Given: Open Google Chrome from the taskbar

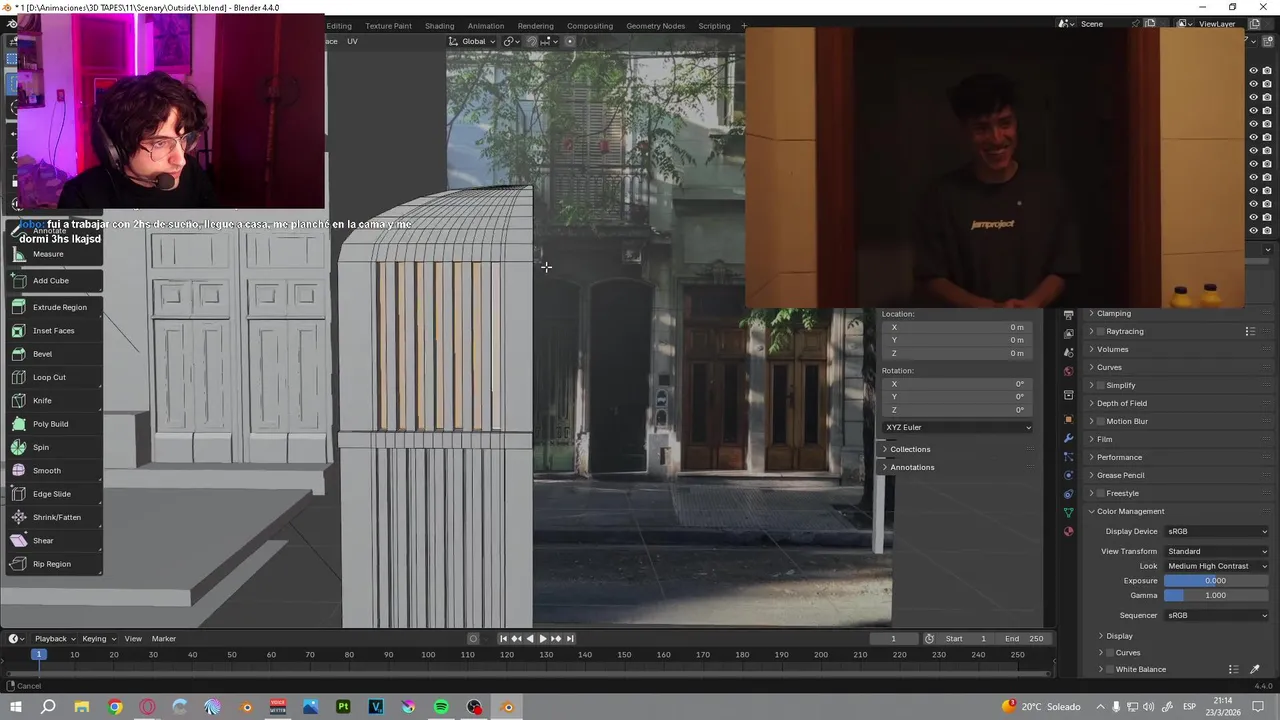Looking at the screenshot, I should click(115, 707).
